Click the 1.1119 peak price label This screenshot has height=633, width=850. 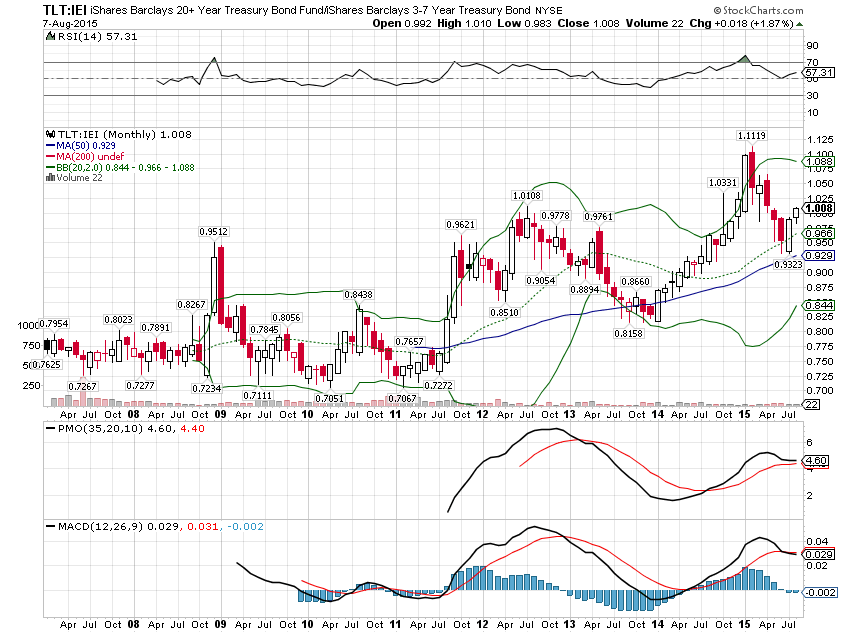752,135
